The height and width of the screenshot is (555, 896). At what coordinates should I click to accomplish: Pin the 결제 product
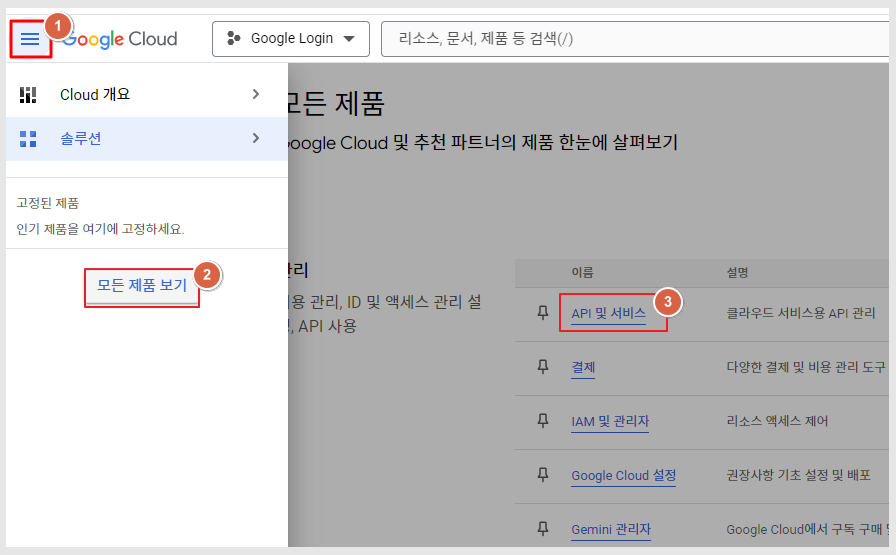coord(543,366)
